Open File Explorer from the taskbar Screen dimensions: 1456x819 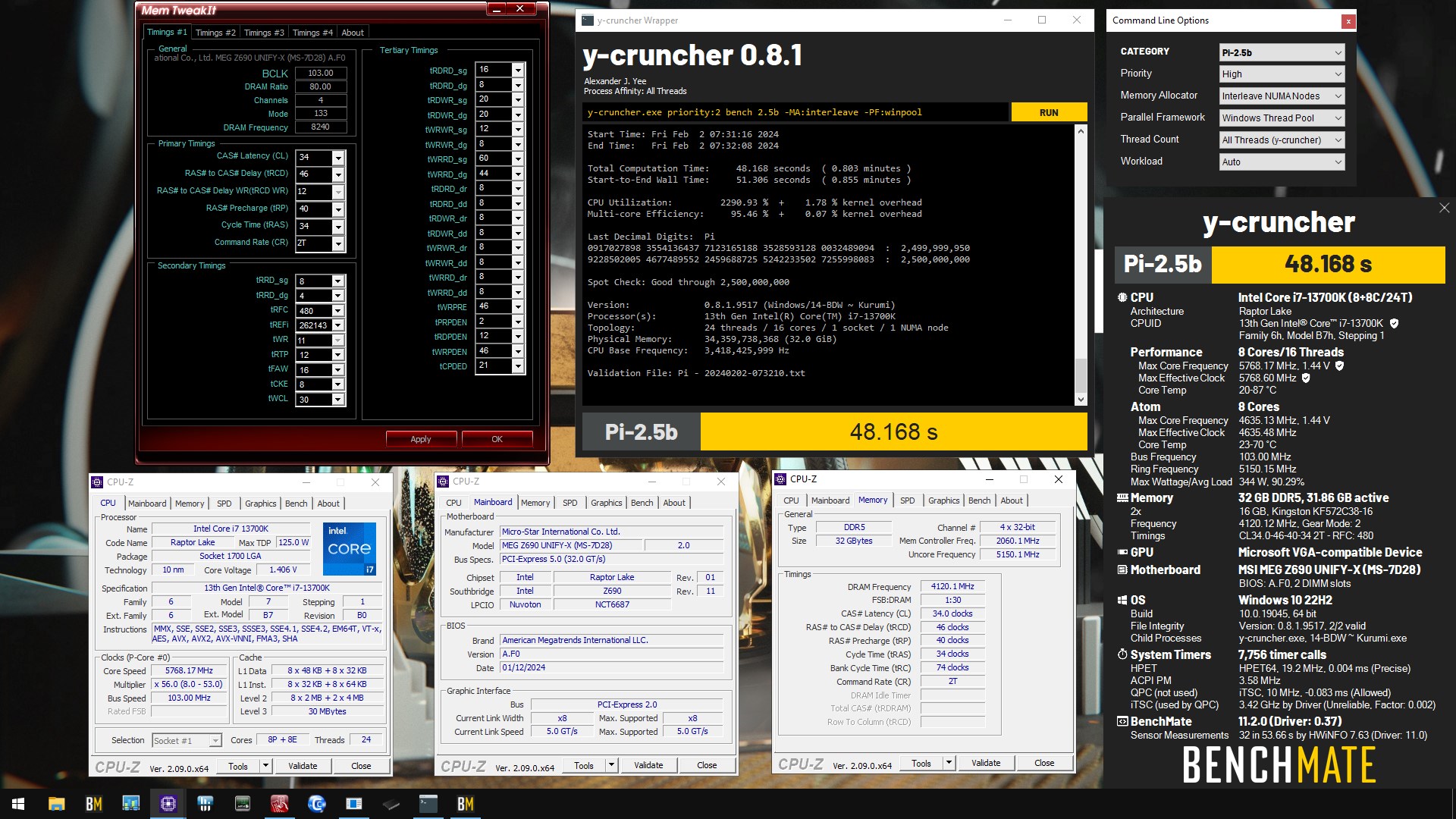[56, 804]
